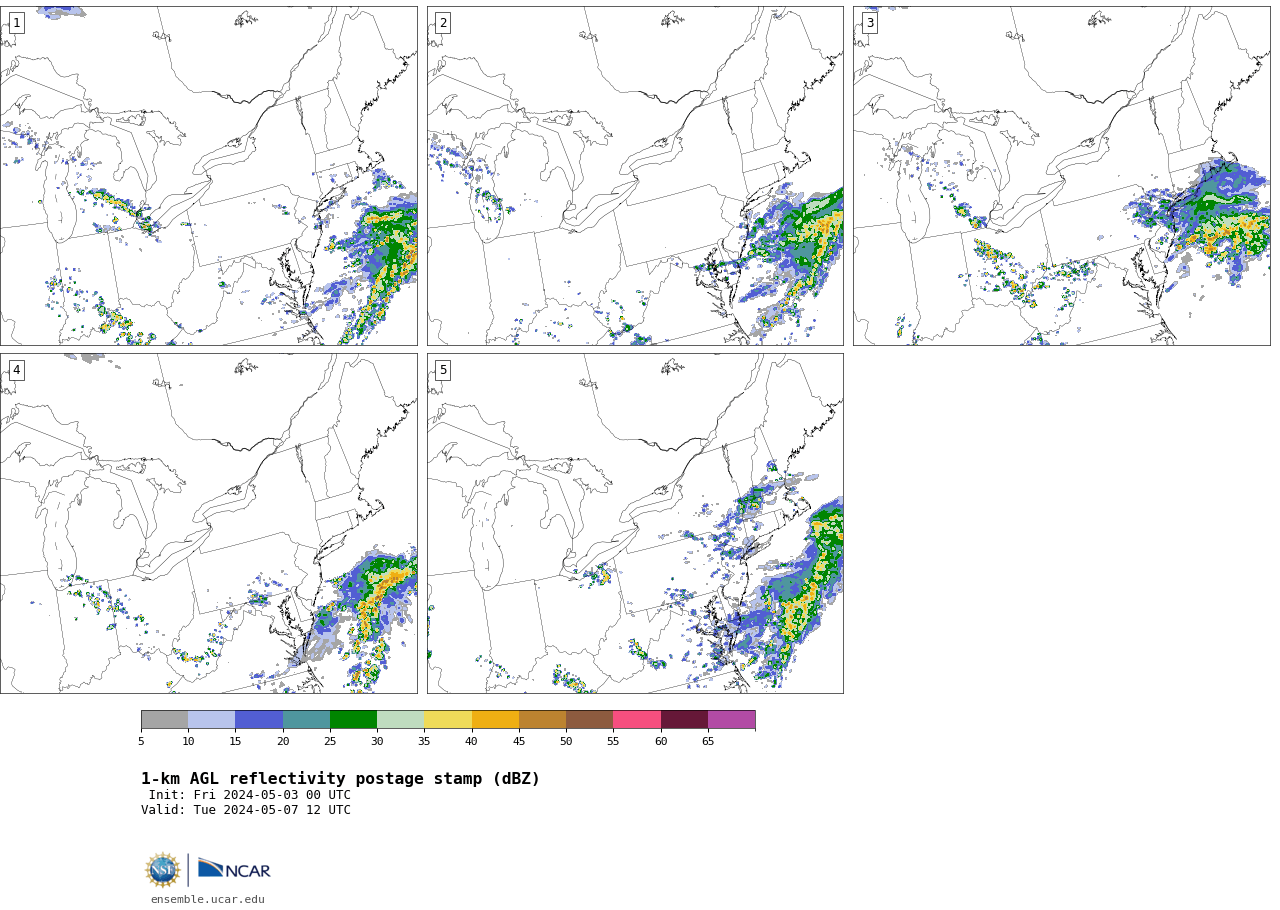
Task: Click the panel number label '2'
Action: coord(443,23)
